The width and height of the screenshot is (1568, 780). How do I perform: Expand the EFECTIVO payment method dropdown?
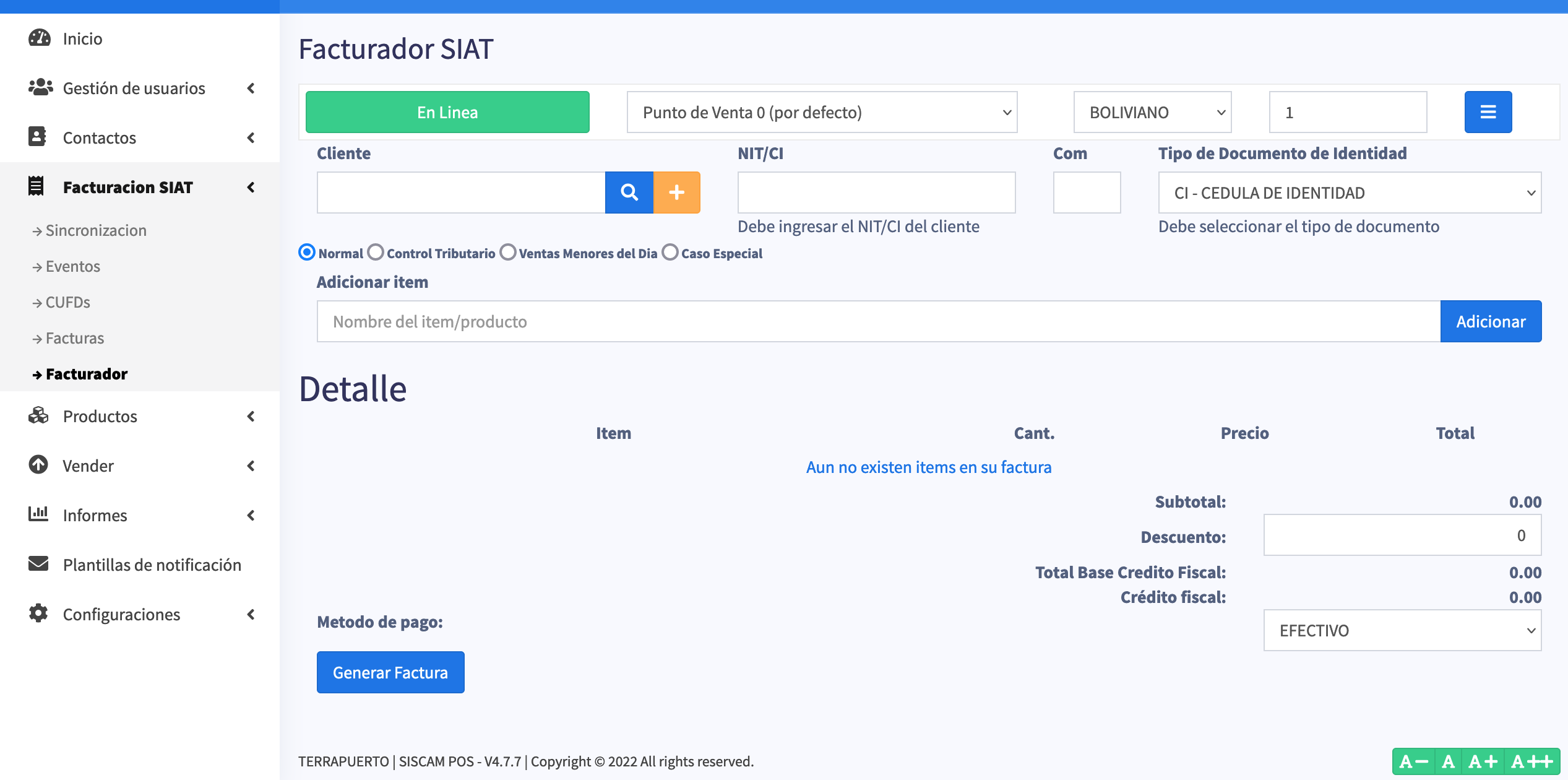(1402, 630)
